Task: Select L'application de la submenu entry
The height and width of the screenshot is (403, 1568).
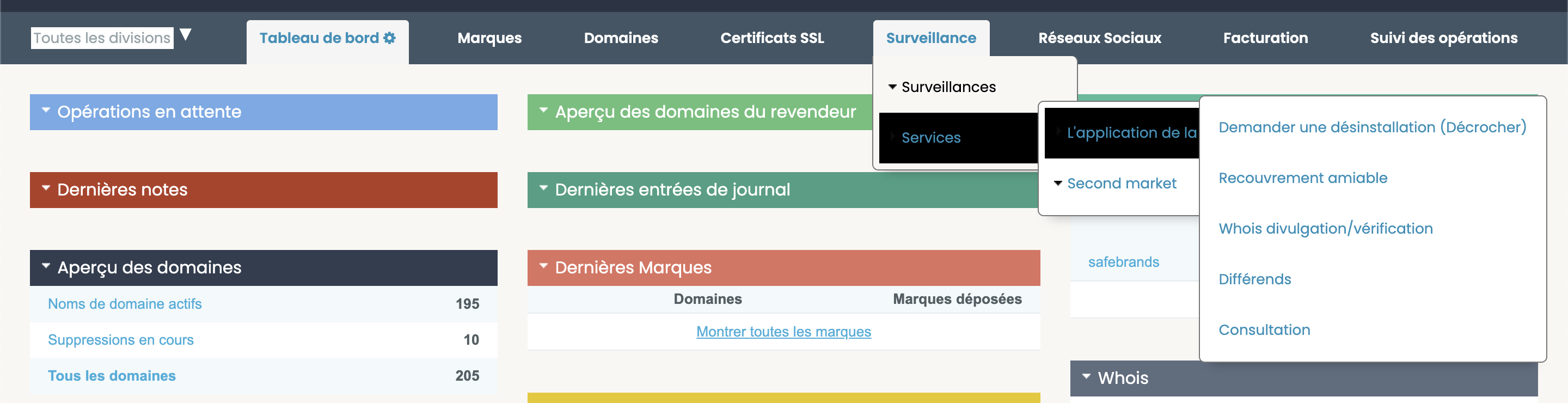Action: 1121,133
